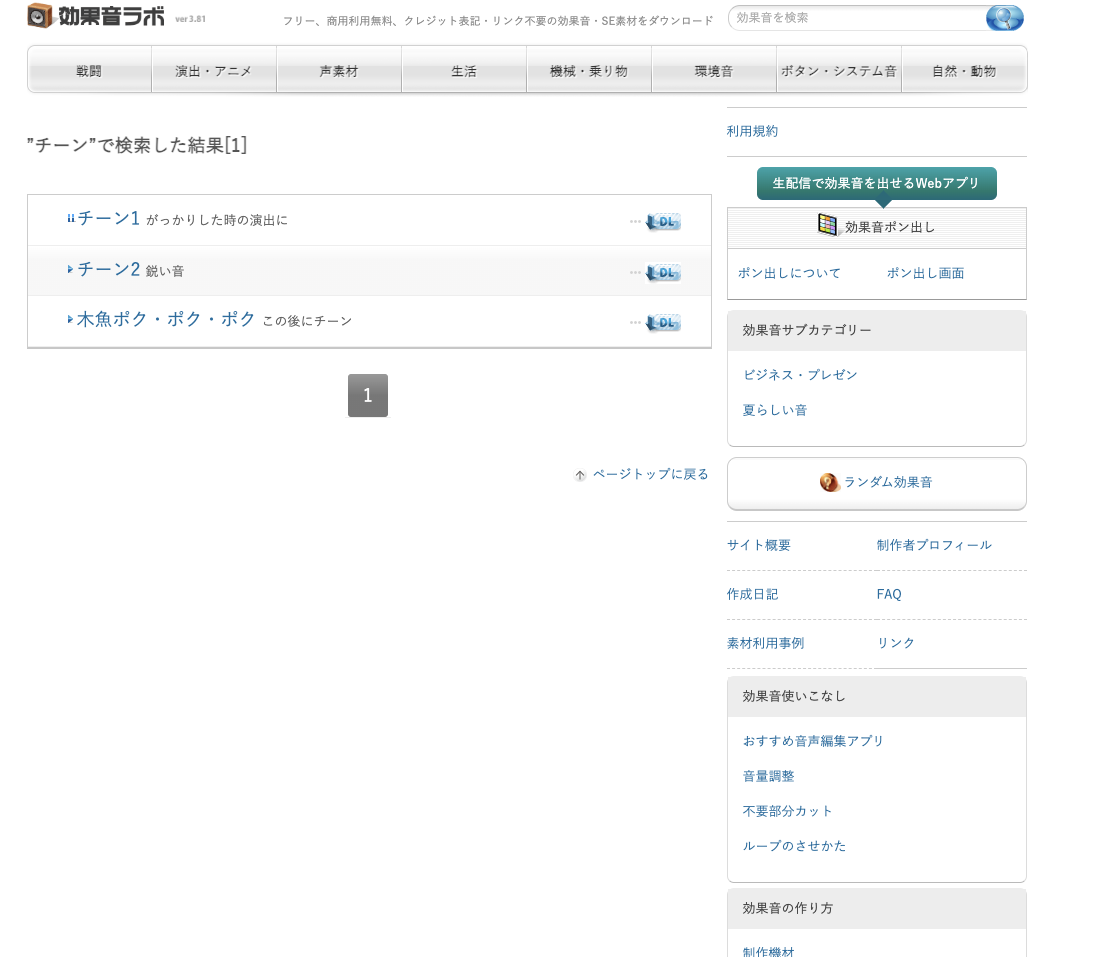Open ポン出し画面 link
This screenshot has width=1100, height=957.
coord(925,273)
